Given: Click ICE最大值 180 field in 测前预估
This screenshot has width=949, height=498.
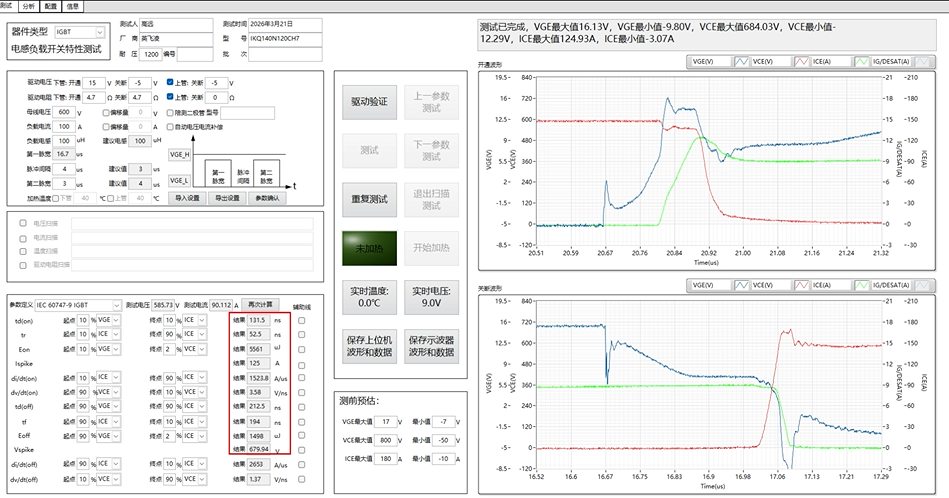Looking at the screenshot, I should pos(386,459).
